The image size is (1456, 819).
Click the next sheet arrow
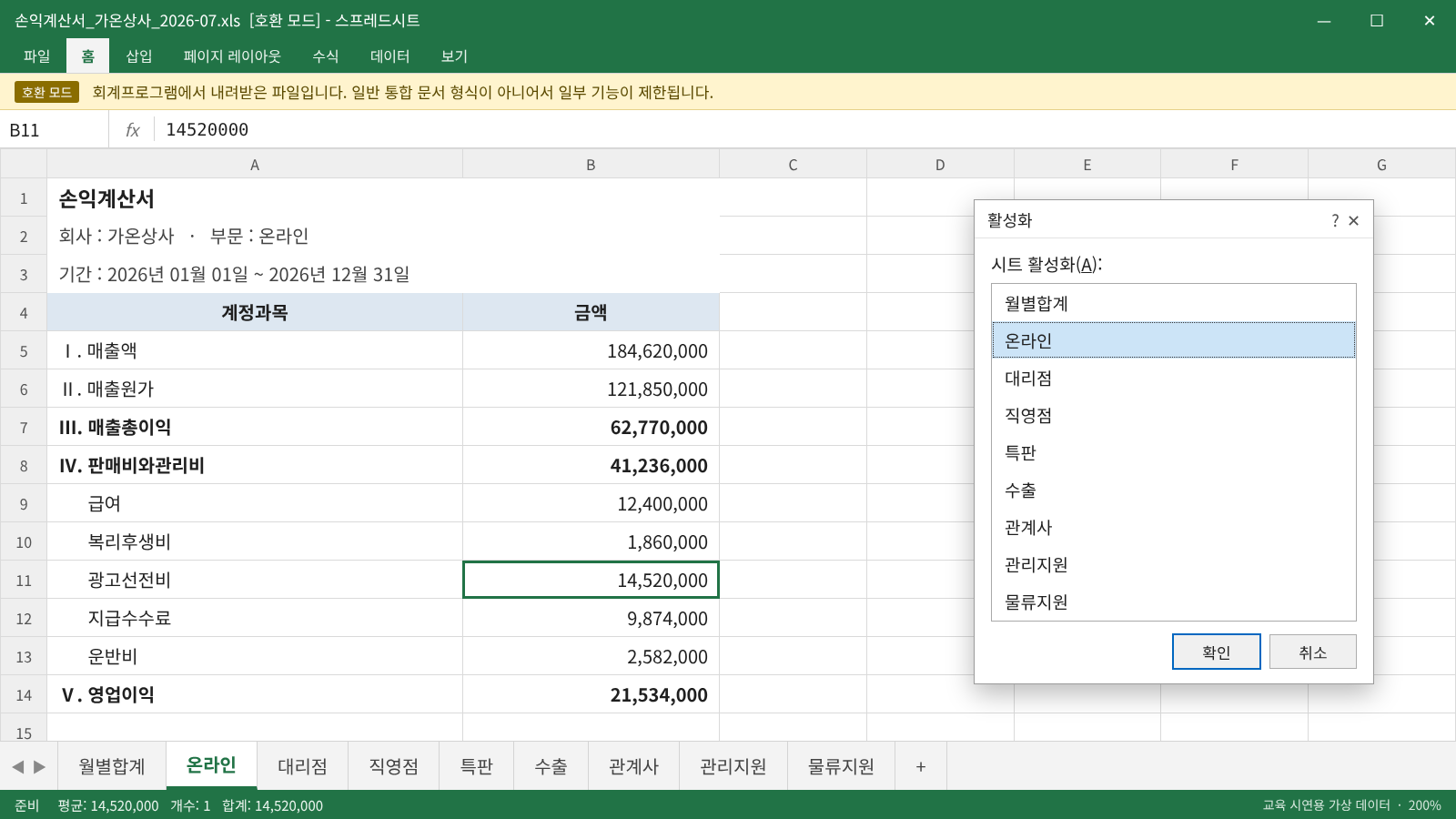tap(39, 767)
